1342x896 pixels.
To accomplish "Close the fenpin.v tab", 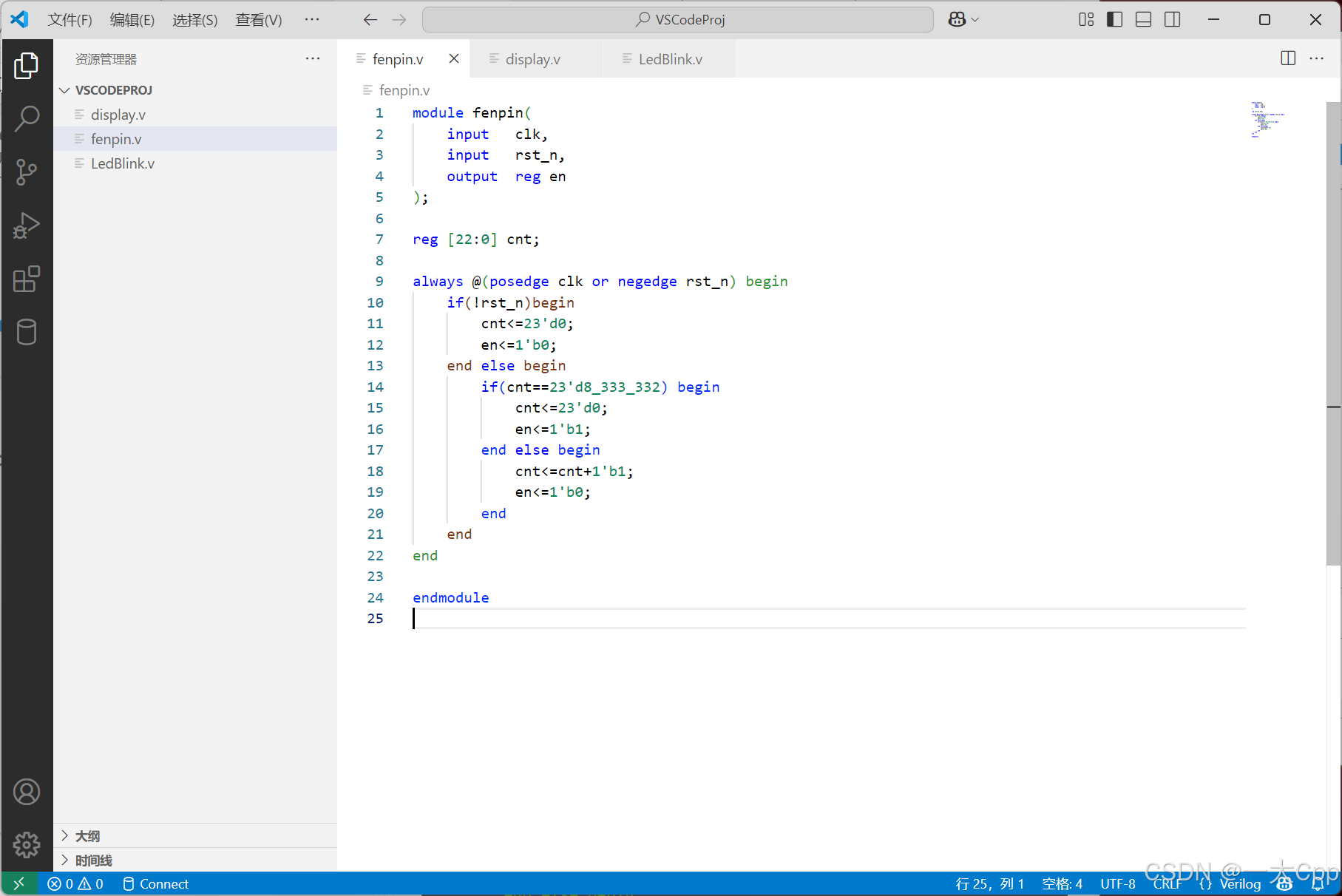I will [x=454, y=58].
